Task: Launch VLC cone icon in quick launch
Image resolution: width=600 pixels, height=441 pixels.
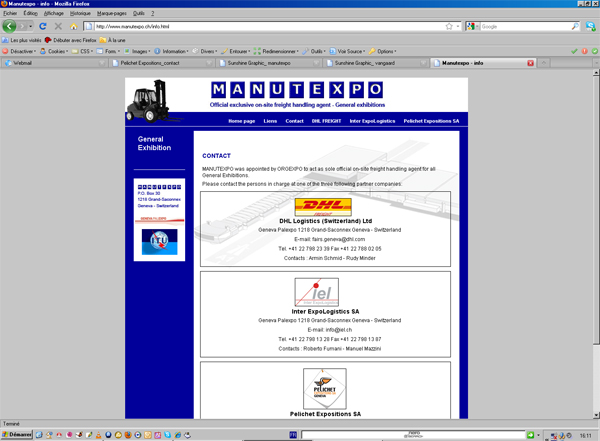Action: pyautogui.click(x=98, y=435)
